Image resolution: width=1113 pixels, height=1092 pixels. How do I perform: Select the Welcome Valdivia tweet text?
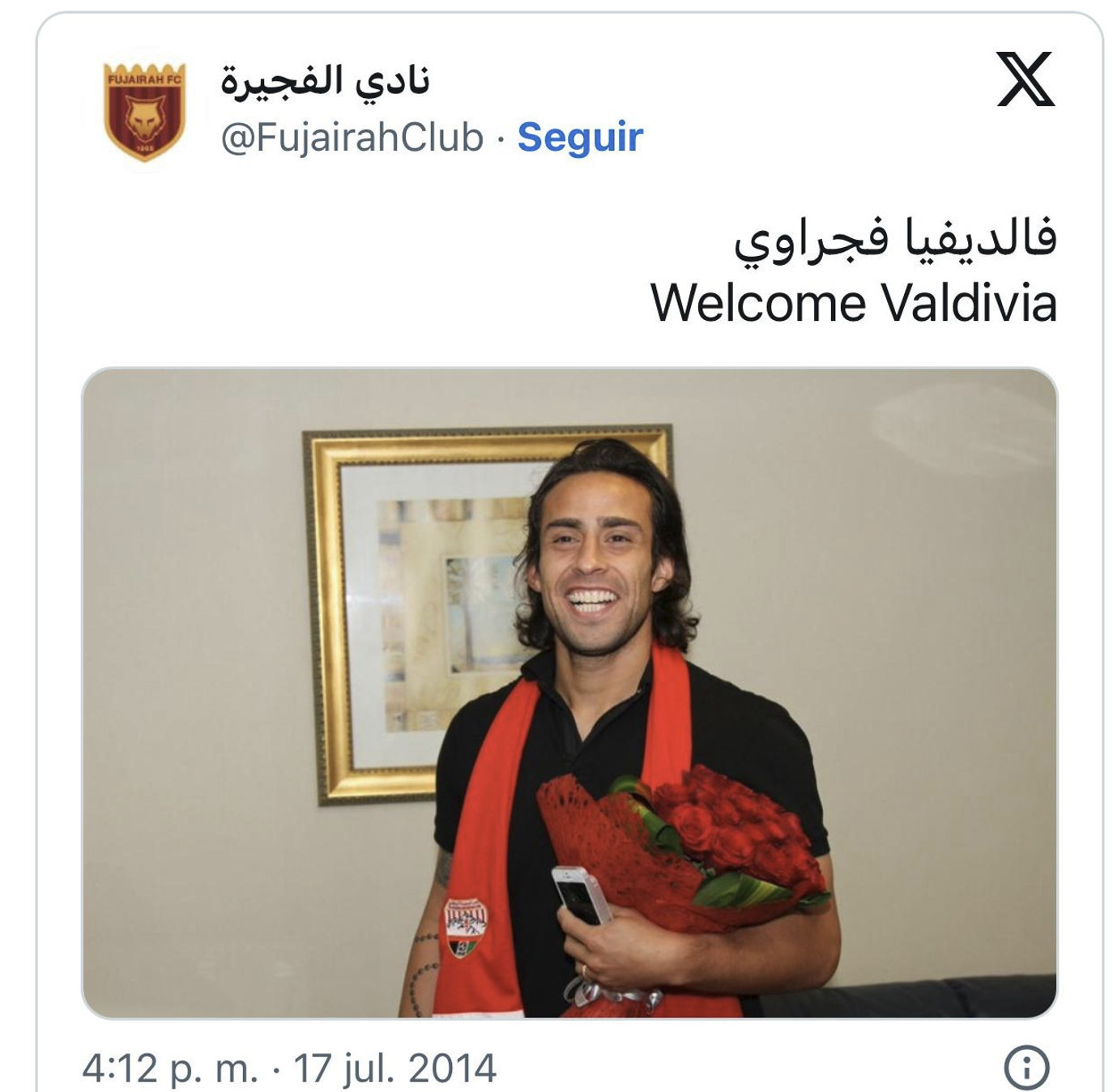click(x=854, y=303)
